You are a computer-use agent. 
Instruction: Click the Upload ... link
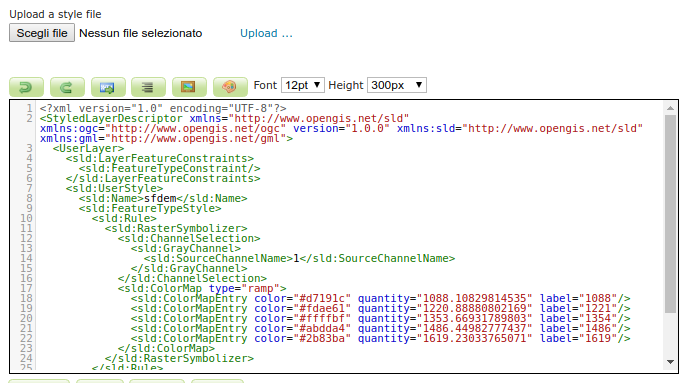point(266,33)
